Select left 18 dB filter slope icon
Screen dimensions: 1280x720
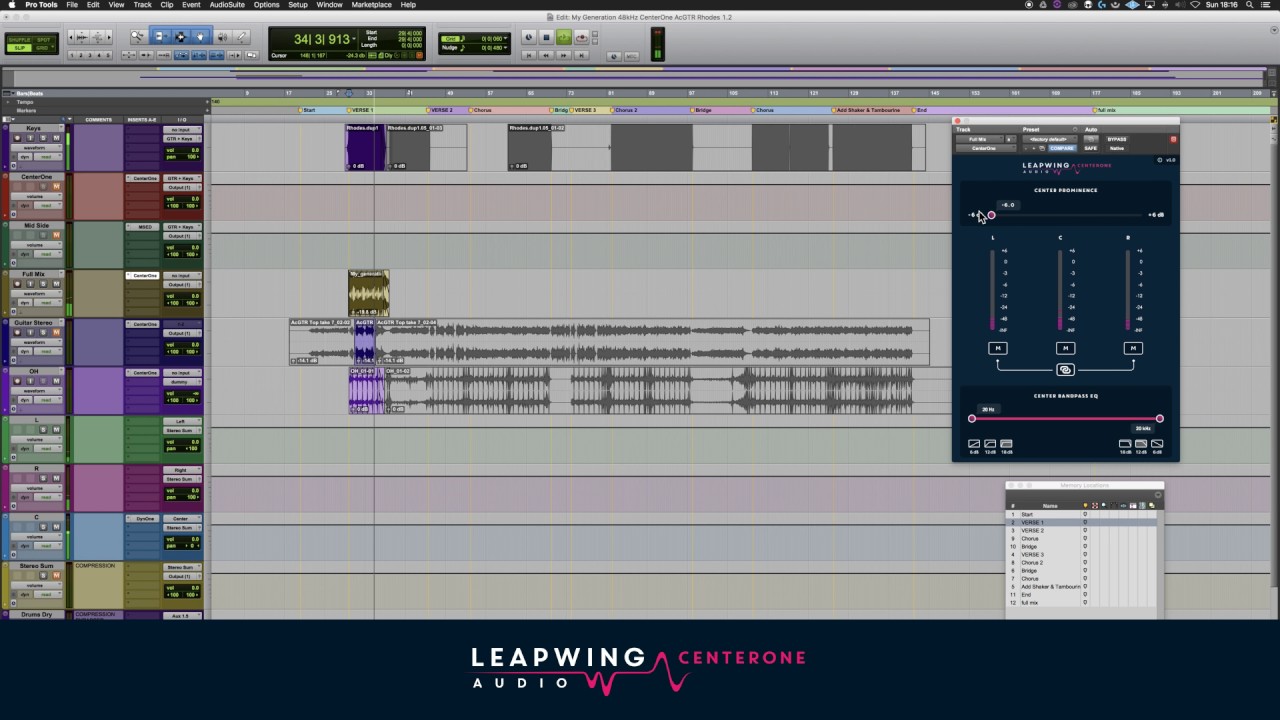coord(1006,444)
